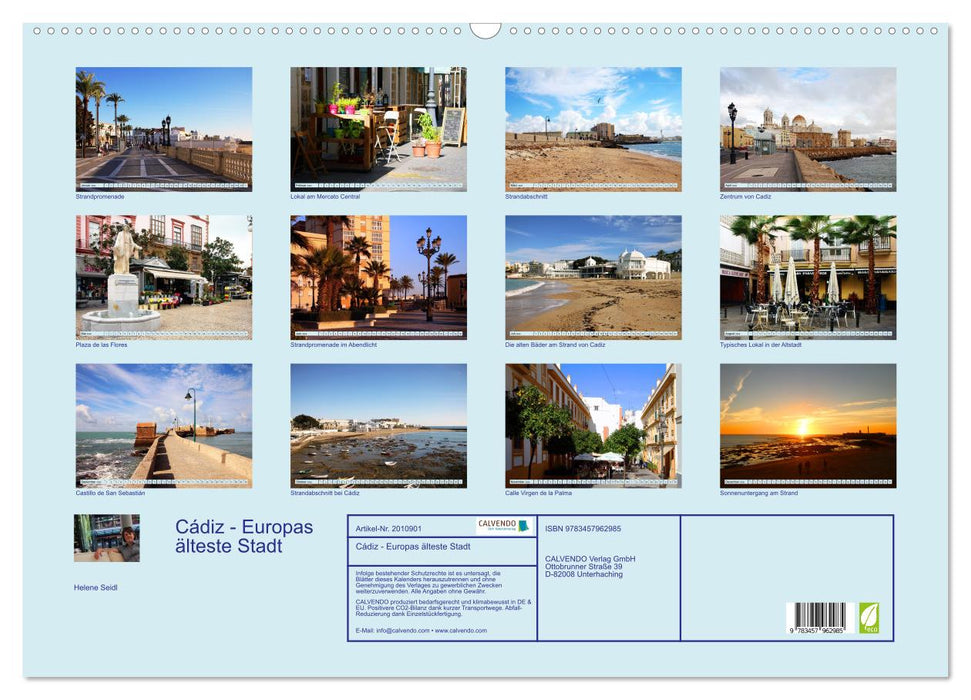This screenshot has width=971, height=700.
Task: Click the green arrow in the CALVENDO logo
Action: pos(524,527)
